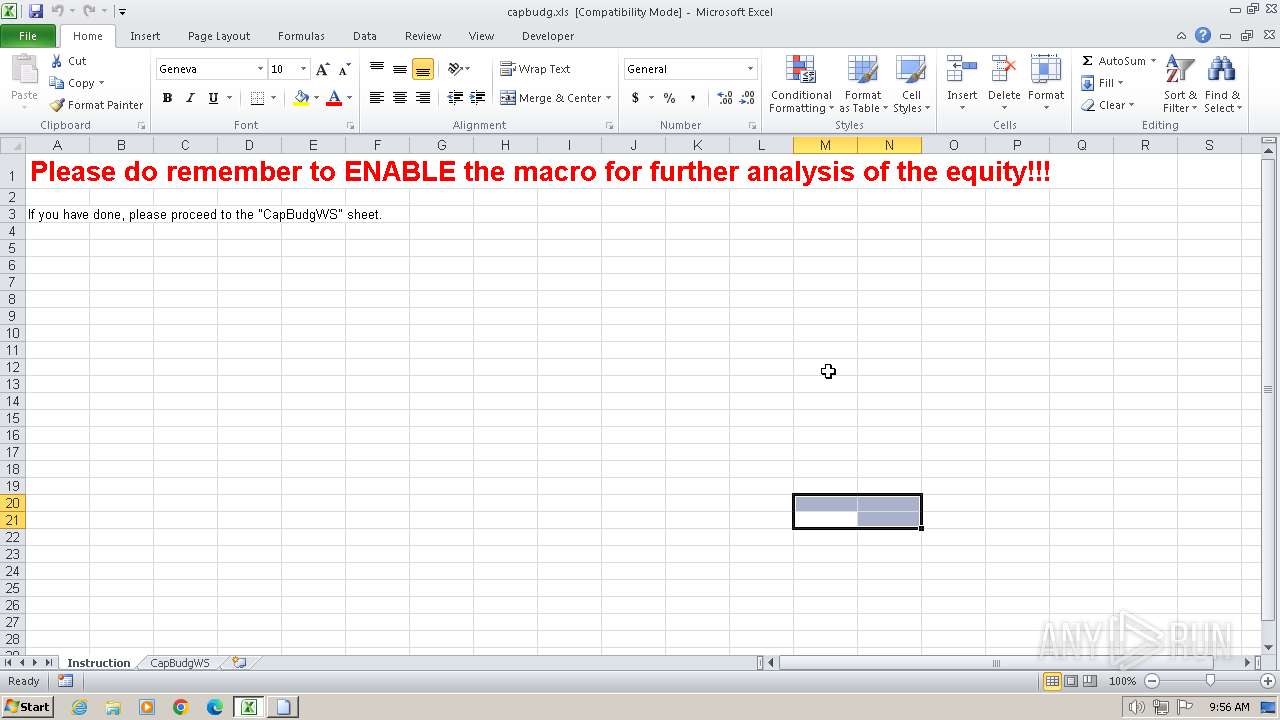Screen dimensions: 1280x720
Task: Click the Decrease Font Size icon
Action: pyautogui.click(x=344, y=69)
